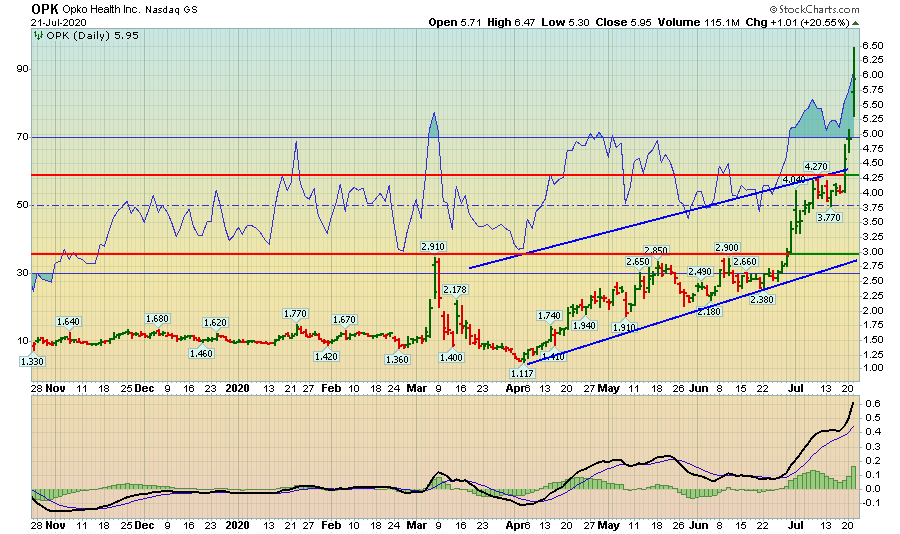Click the 4.270 July high price label
Screen dimensions: 900x534
point(816,166)
